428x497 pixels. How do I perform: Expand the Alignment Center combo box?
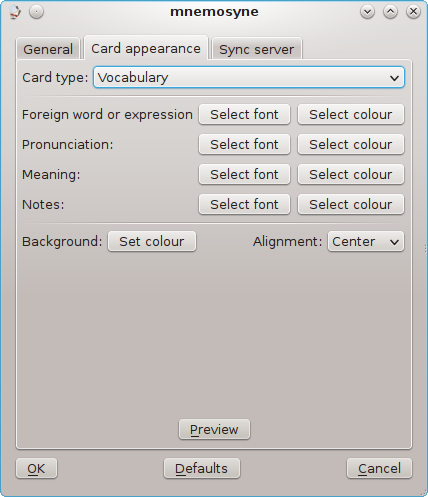[x=366, y=241]
